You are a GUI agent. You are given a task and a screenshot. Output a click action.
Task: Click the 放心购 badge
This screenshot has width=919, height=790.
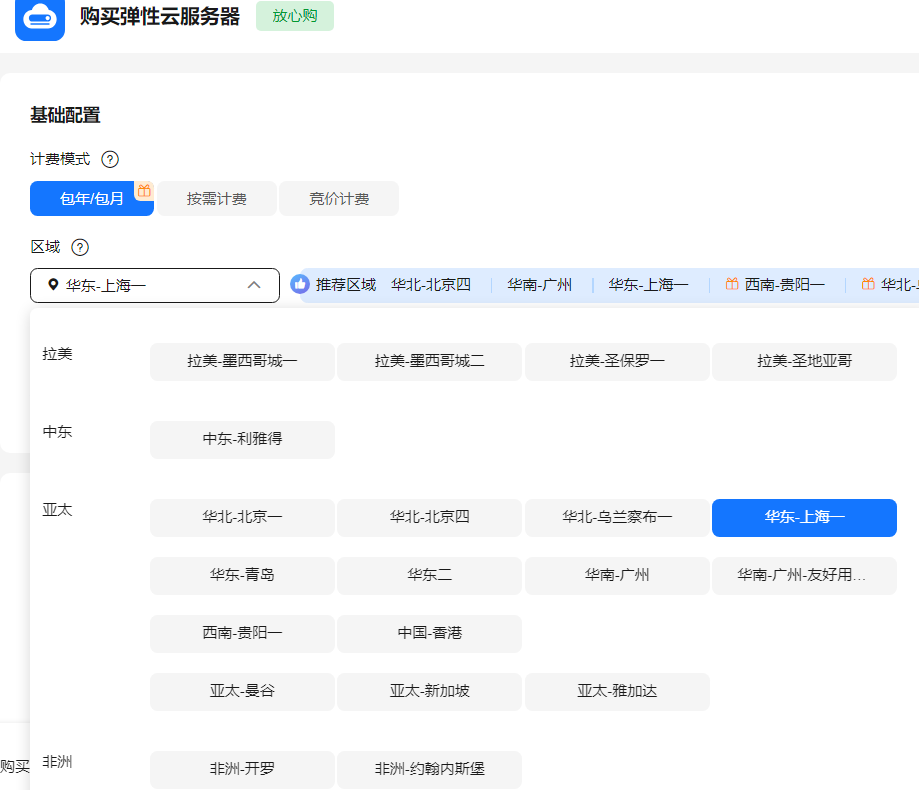295,16
